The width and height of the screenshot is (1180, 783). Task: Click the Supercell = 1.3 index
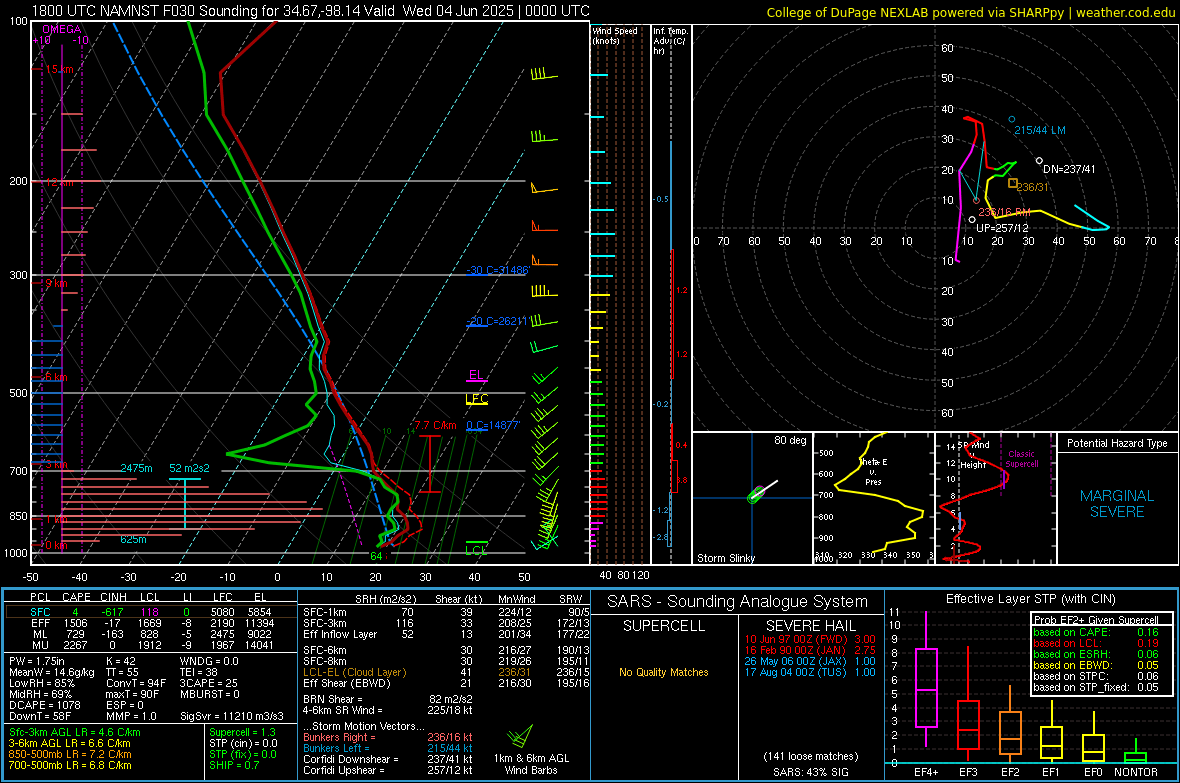pyautogui.click(x=242, y=732)
